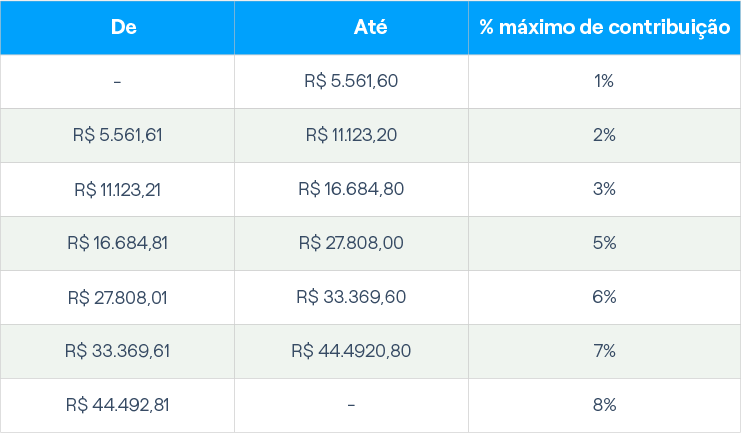Image resolution: width=741 pixels, height=433 pixels.
Task: Click the R$ 33.369,61 cell
Action: [x=118, y=351]
